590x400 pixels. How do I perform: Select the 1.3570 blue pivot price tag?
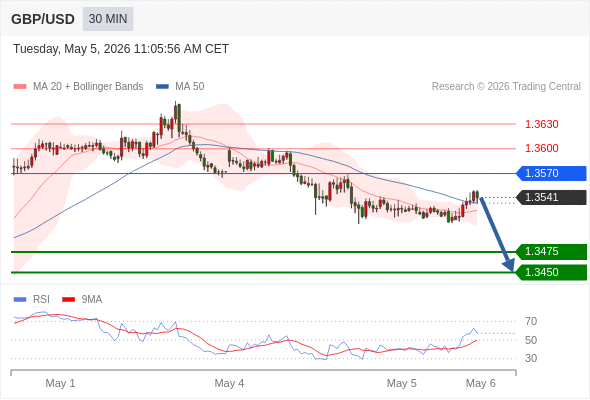[x=551, y=173]
